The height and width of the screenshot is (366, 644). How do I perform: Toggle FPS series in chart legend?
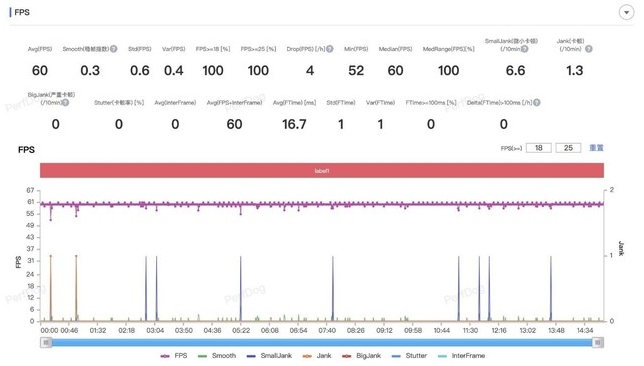pyautogui.click(x=174, y=356)
